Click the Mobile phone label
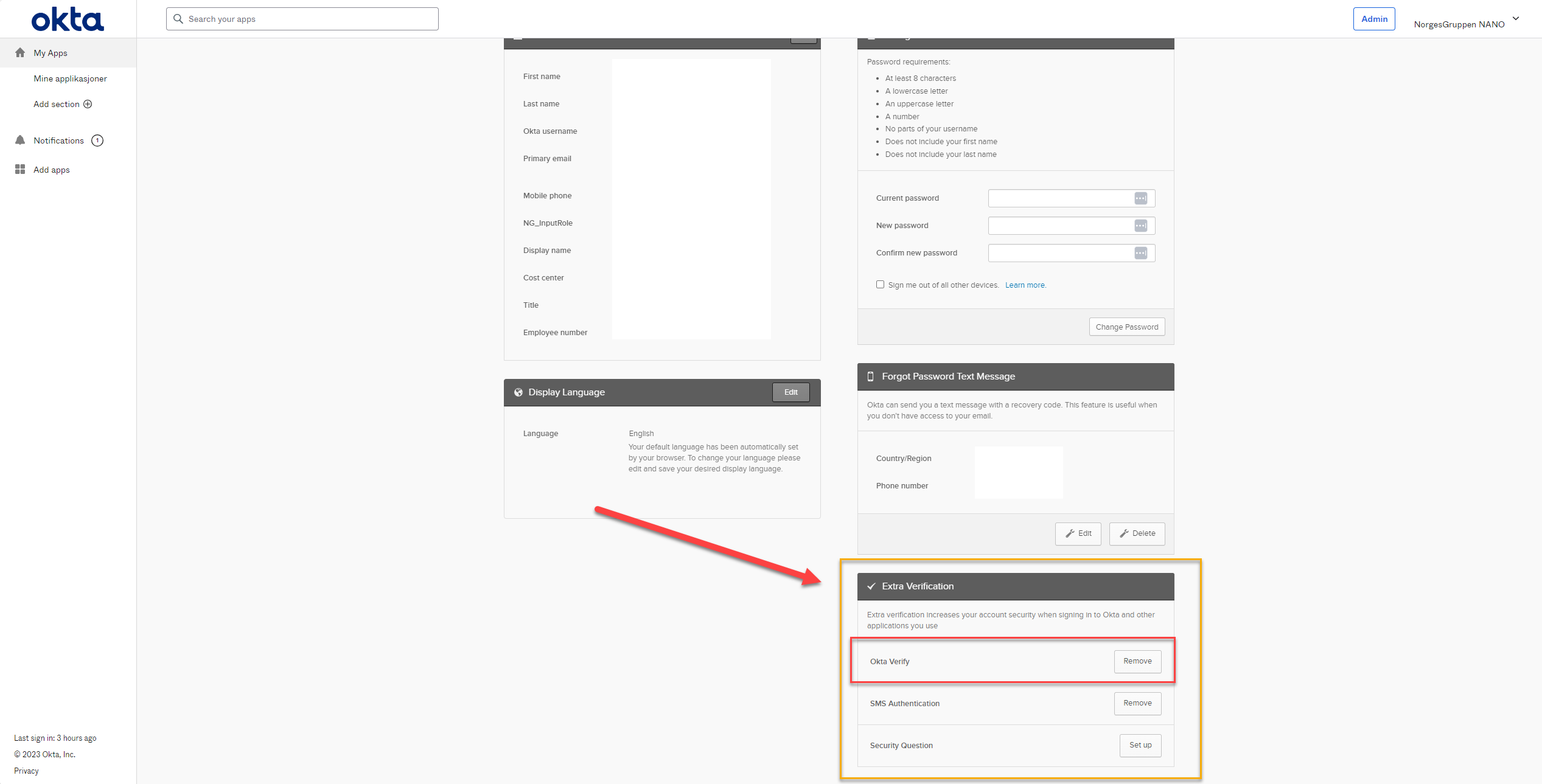This screenshot has height=784, width=1542. click(x=547, y=196)
